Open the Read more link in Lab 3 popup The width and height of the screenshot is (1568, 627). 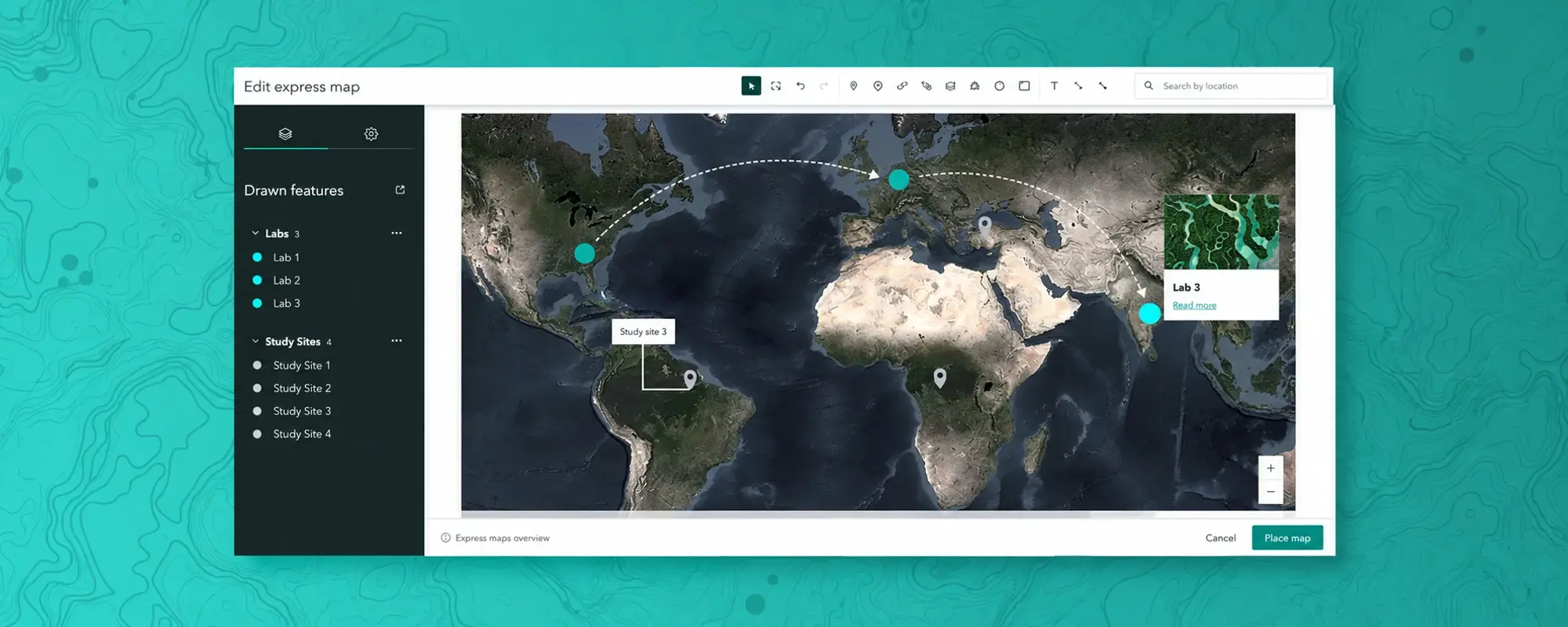[x=1195, y=306]
